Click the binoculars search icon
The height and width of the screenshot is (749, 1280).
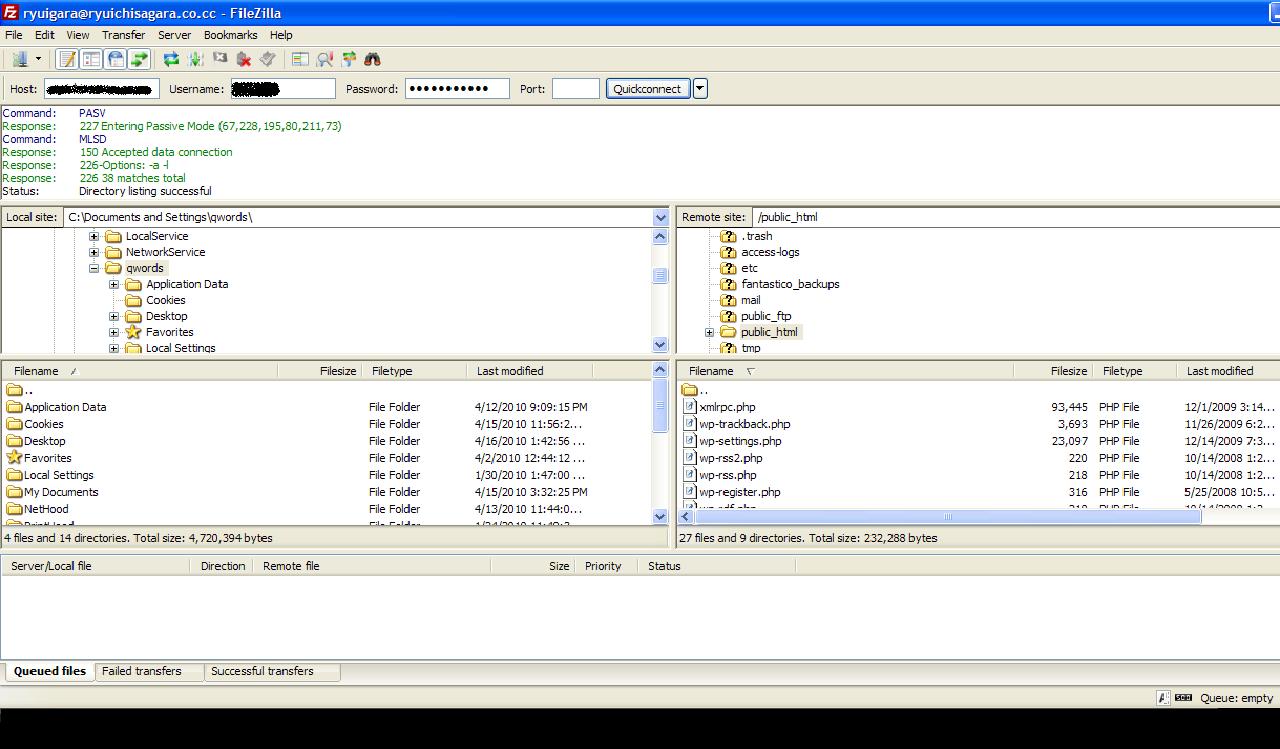372,60
